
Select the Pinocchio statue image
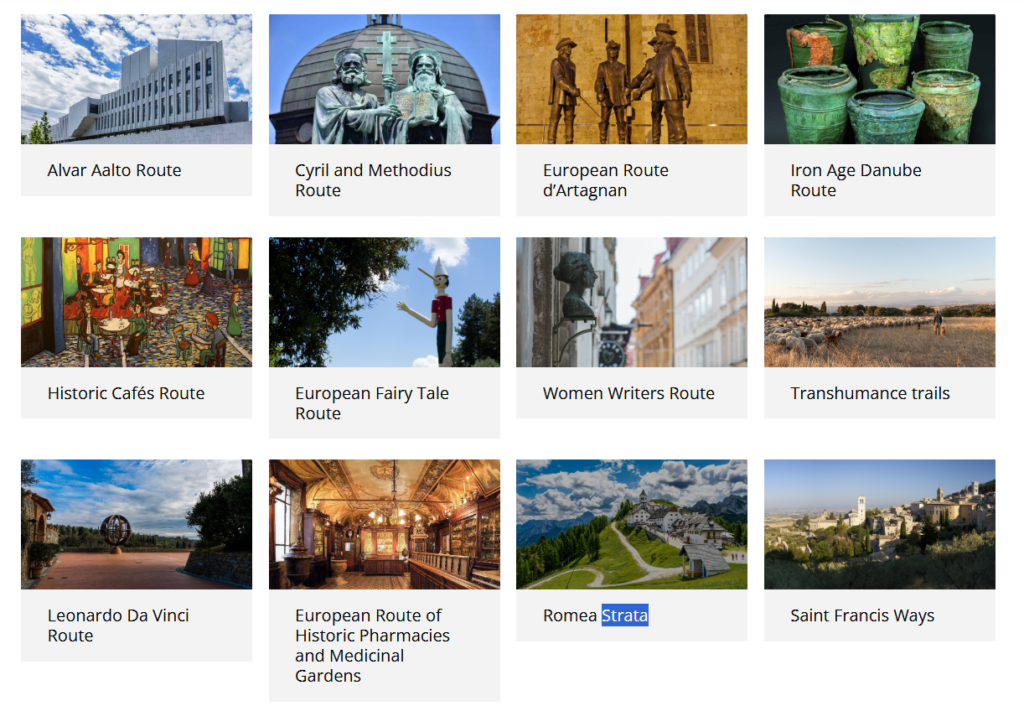384,302
